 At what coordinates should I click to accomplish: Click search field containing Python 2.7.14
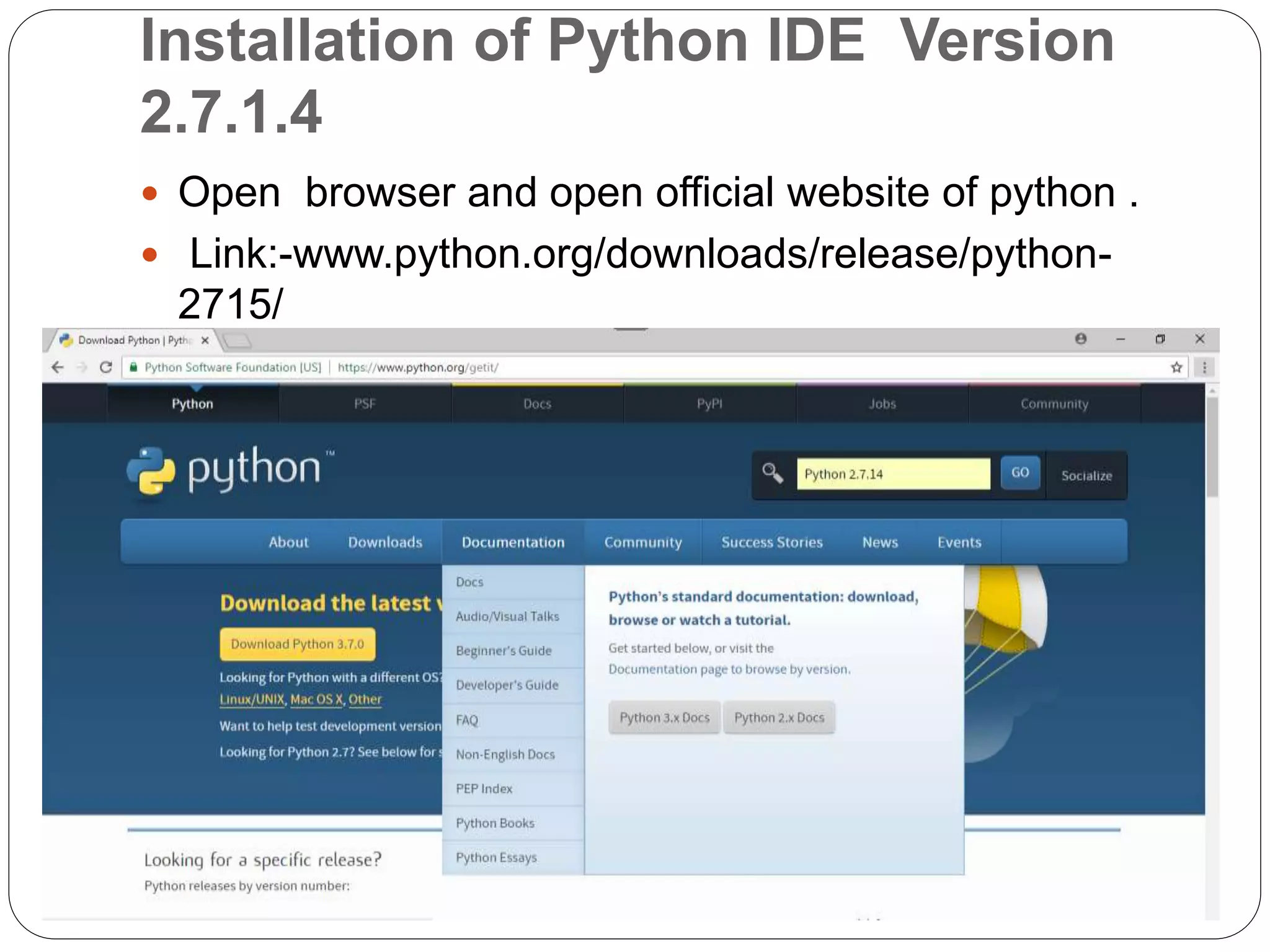pos(894,474)
